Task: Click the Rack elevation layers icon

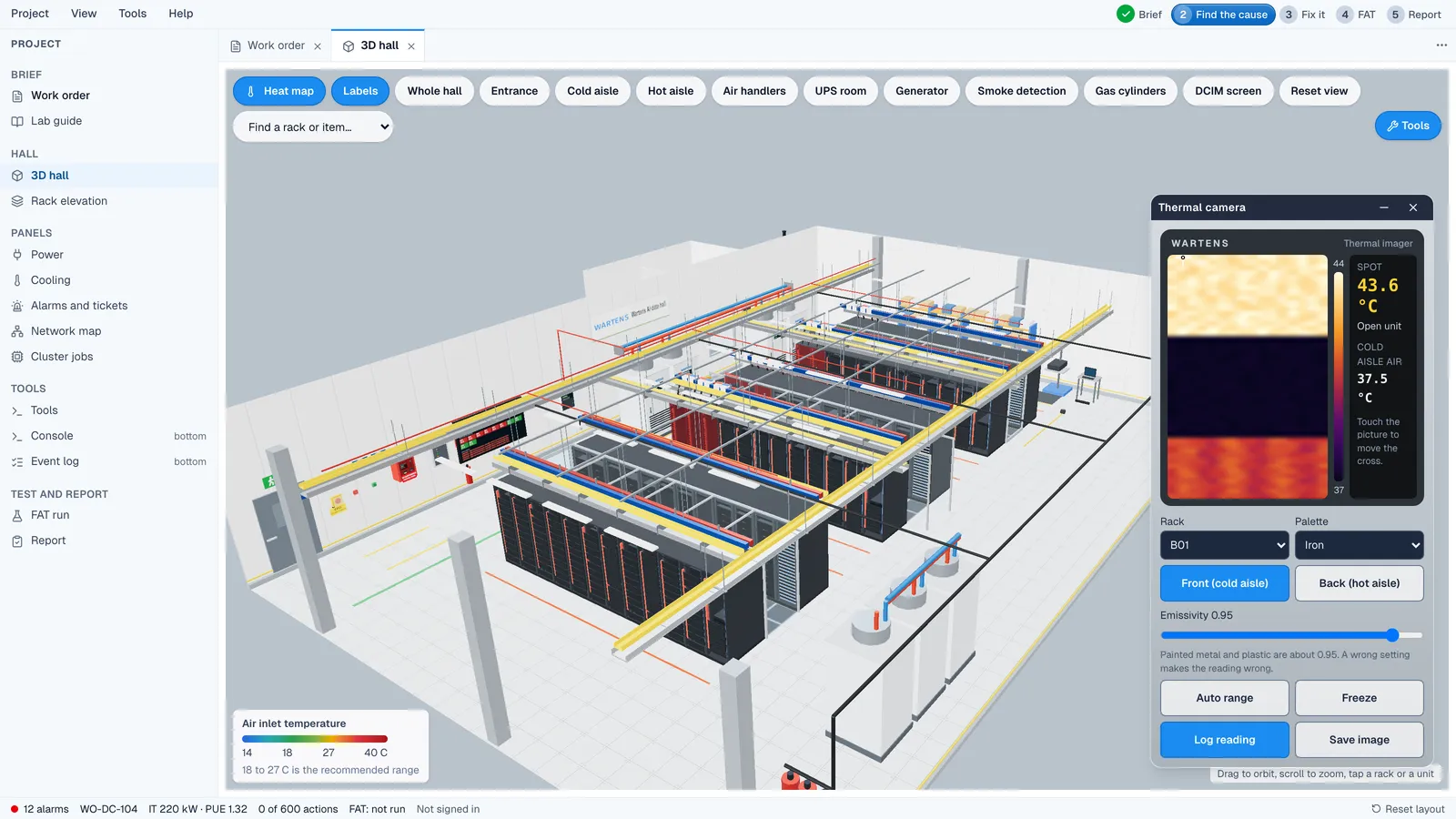Action: click(x=17, y=201)
